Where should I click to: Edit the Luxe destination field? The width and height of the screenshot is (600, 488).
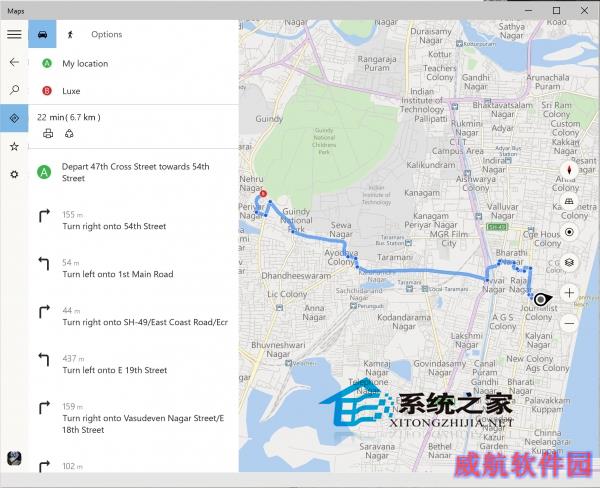(x=133, y=91)
